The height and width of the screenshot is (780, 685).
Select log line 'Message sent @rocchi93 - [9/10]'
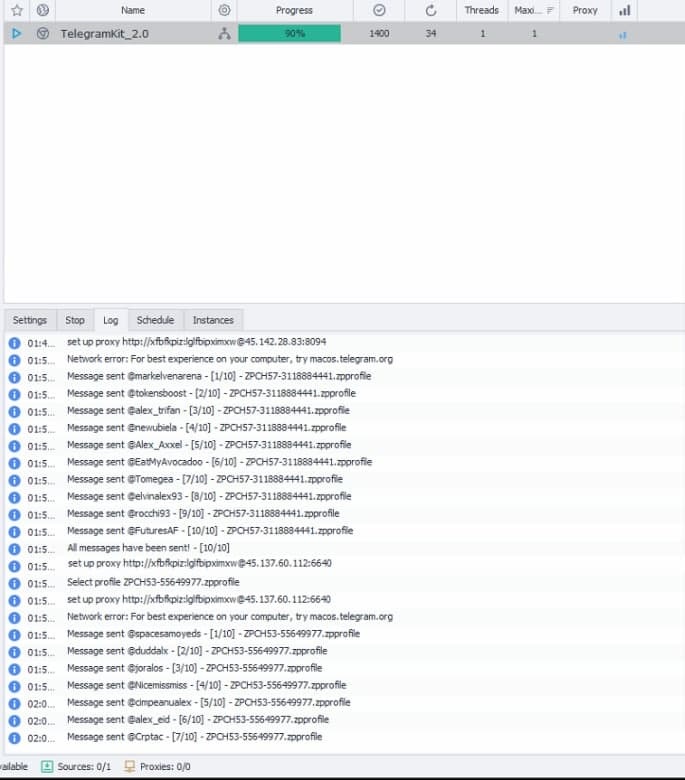point(203,513)
